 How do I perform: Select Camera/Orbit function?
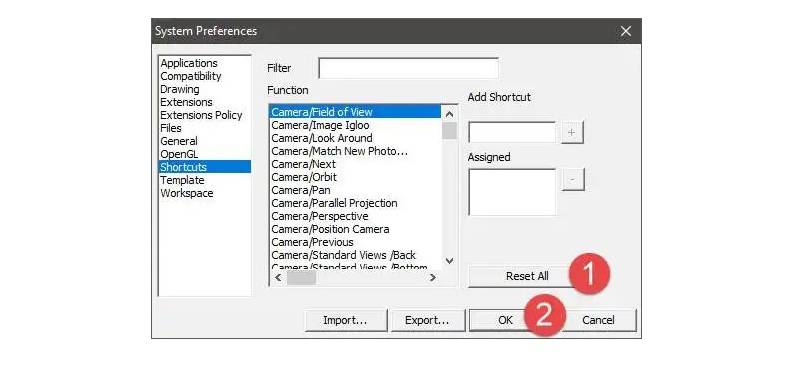click(x=355, y=177)
